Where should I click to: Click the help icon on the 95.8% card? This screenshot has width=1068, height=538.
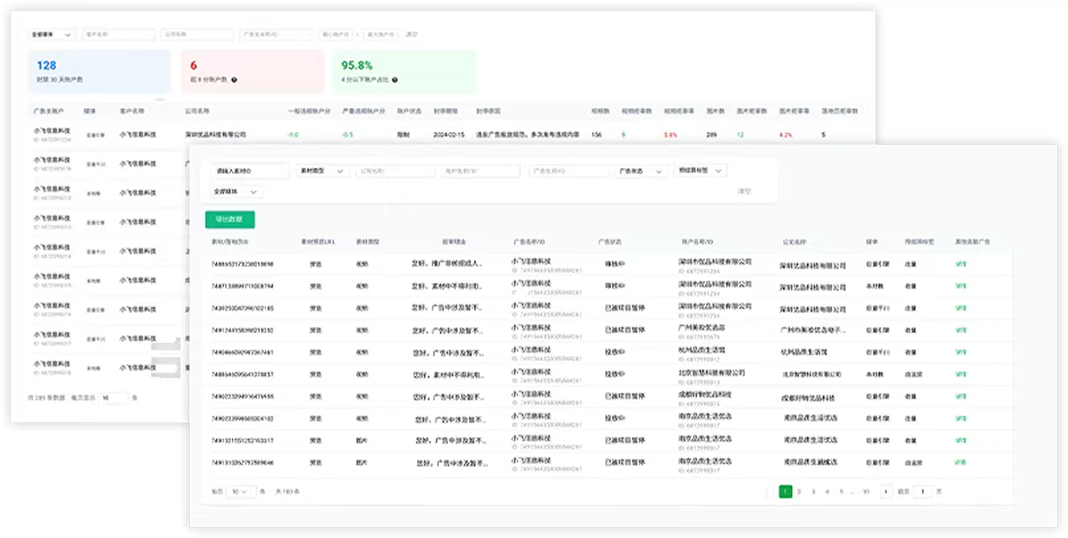pyautogui.click(x=394, y=80)
